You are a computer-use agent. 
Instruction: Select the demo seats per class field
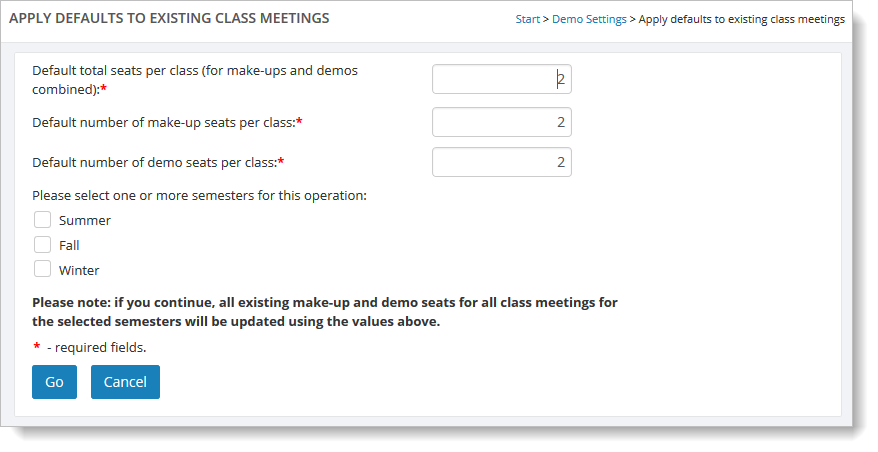tap(502, 162)
